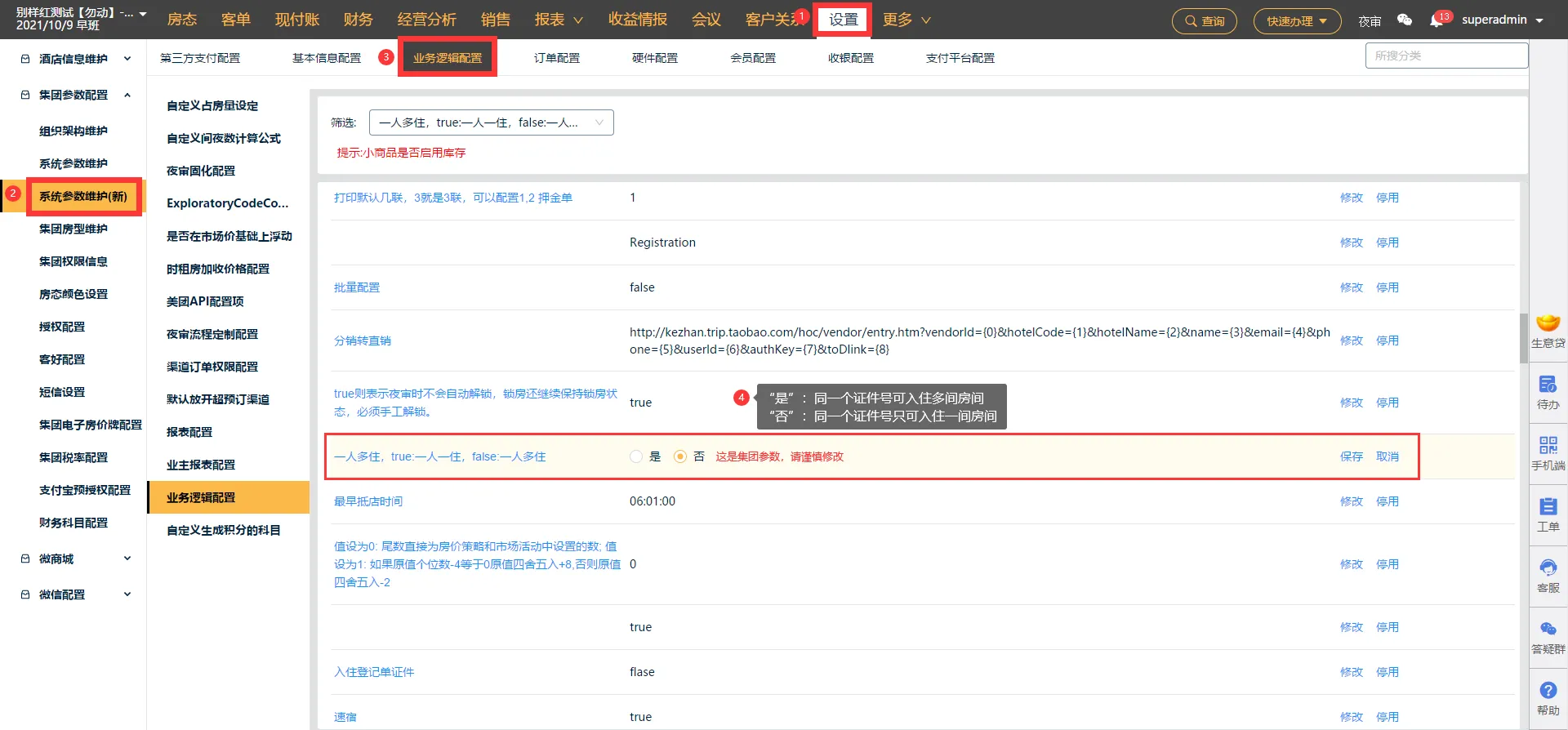
Task: Click 停用 on the 最早抵店时间 row
Action: pyautogui.click(x=1388, y=501)
